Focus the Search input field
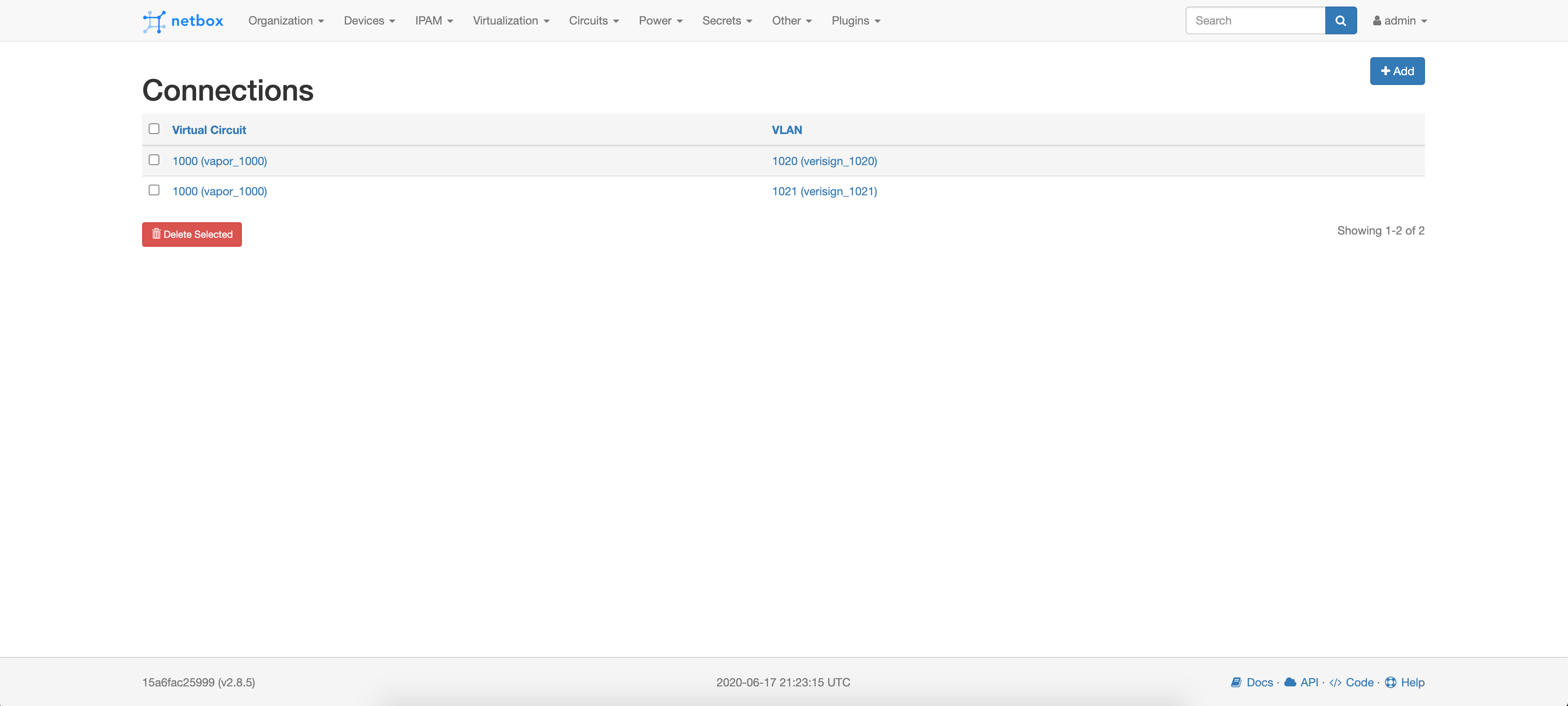Viewport: 1568px width, 706px height. (1255, 21)
